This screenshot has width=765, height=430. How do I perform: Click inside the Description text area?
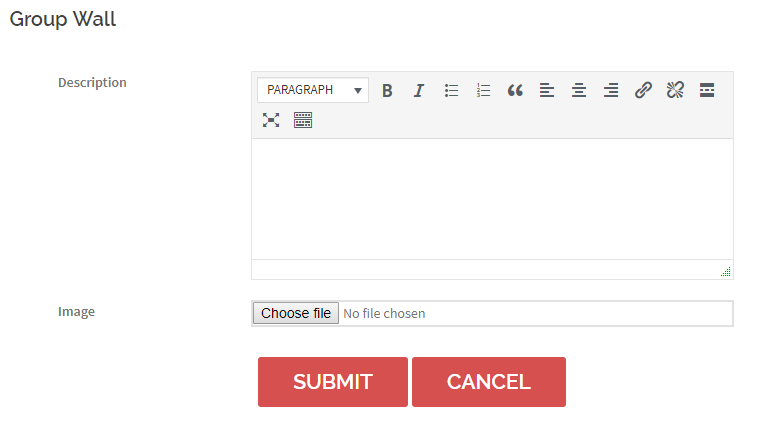click(x=491, y=198)
